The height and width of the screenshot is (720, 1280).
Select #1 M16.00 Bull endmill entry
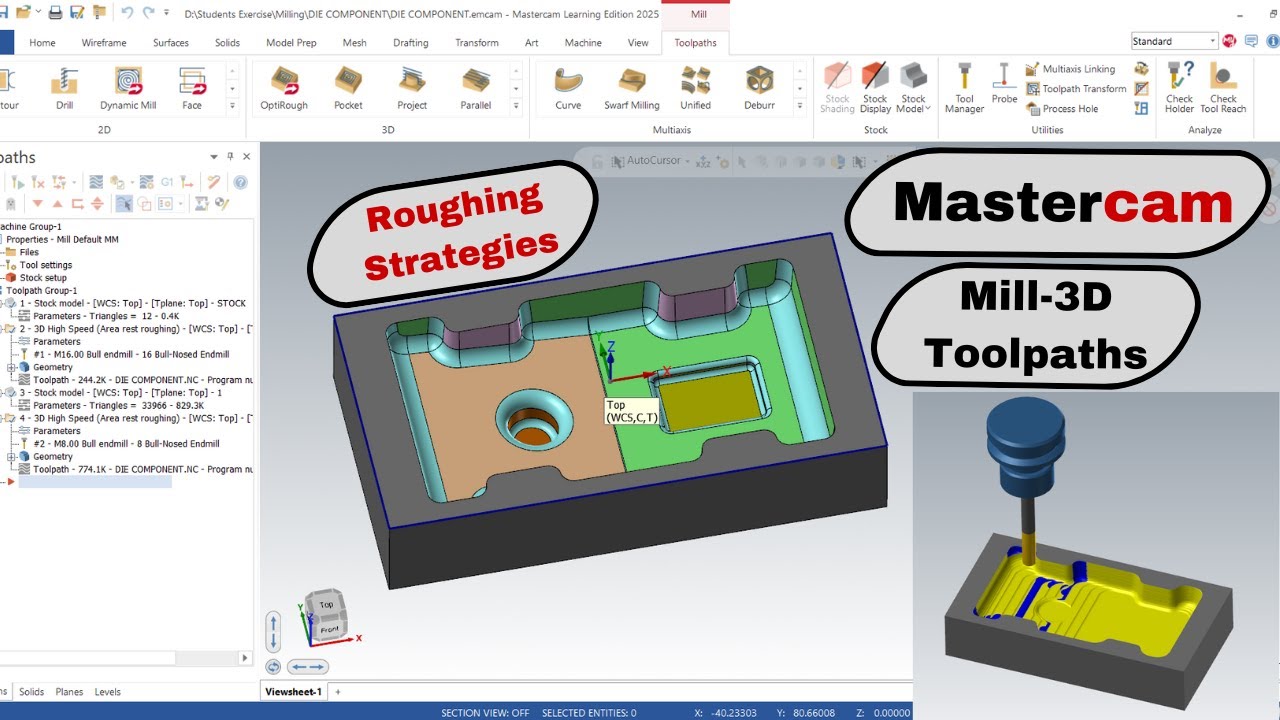(125, 354)
